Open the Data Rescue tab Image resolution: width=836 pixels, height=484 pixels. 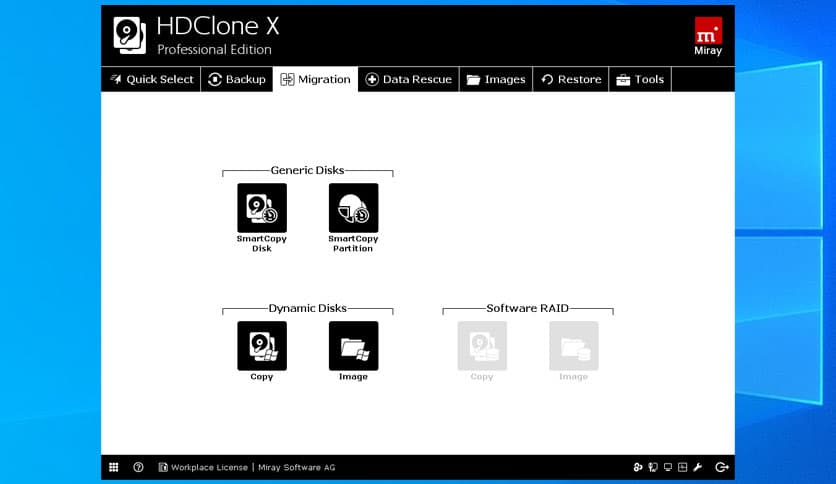point(408,79)
